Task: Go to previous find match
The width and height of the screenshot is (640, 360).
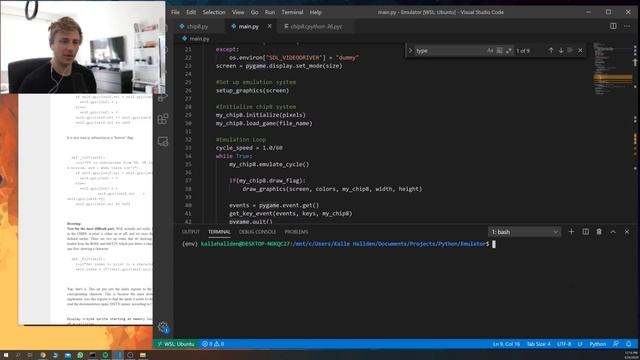Action: point(551,50)
